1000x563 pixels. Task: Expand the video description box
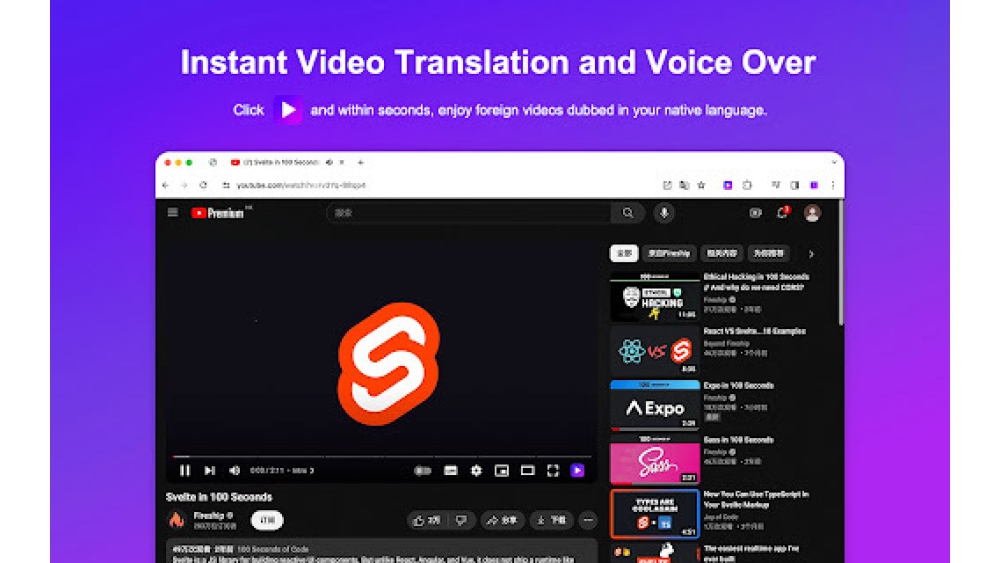[x=381, y=552]
